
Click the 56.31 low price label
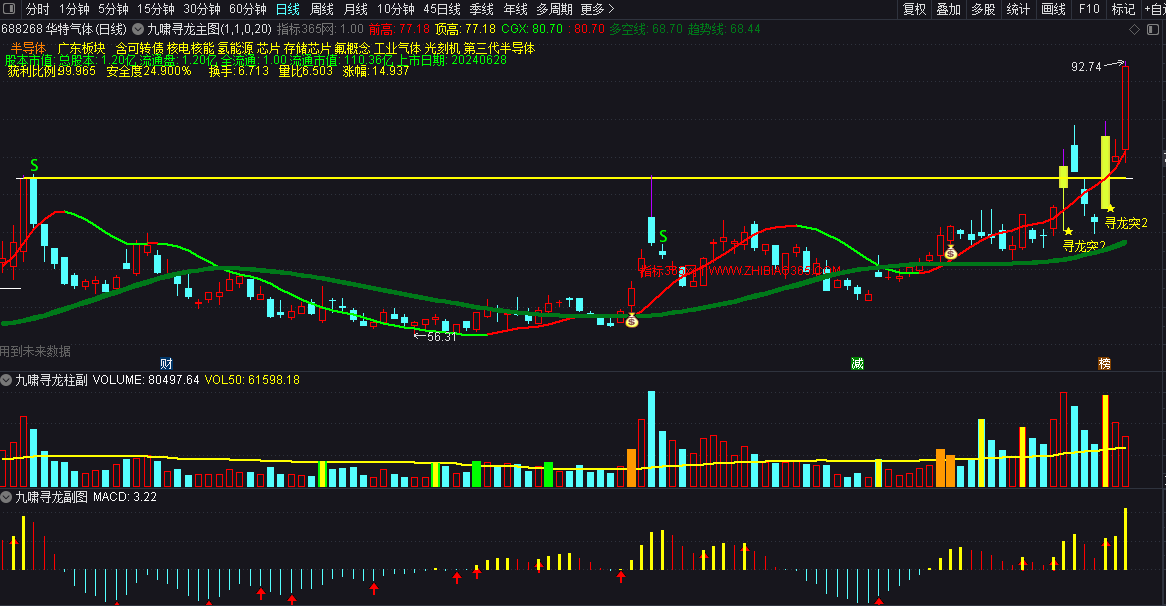point(442,337)
